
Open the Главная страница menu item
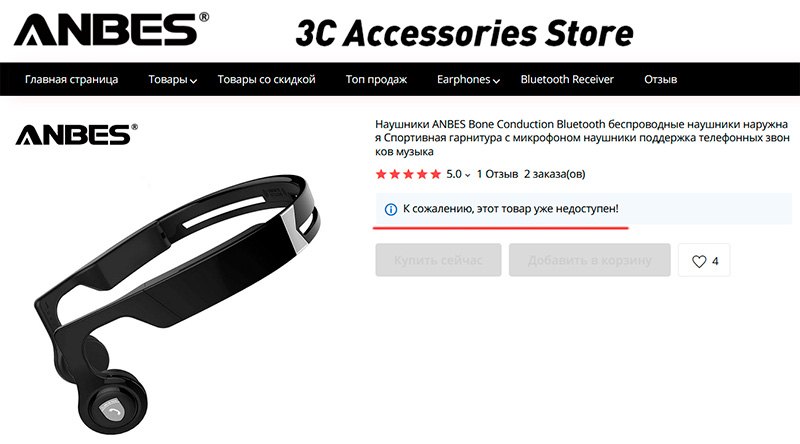(x=71, y=80)
